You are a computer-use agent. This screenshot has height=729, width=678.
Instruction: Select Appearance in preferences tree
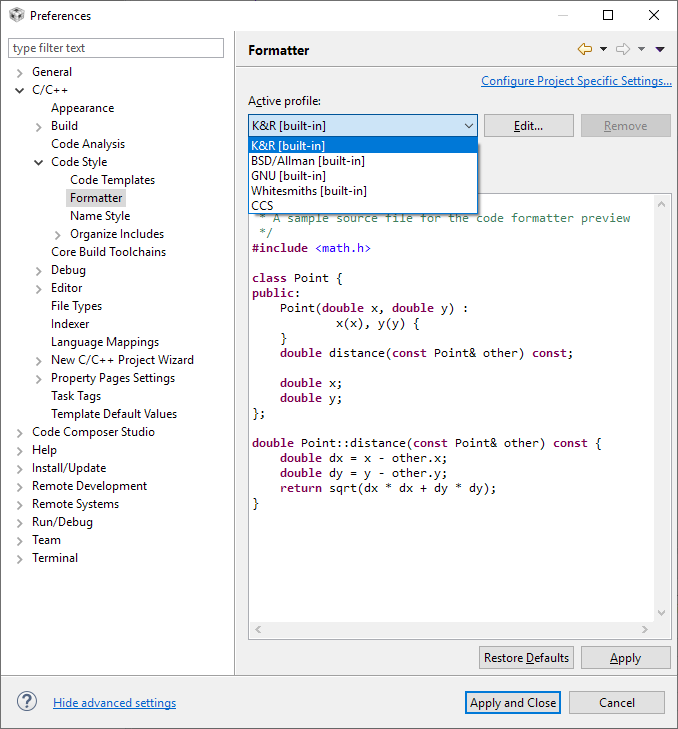(82, 108)
